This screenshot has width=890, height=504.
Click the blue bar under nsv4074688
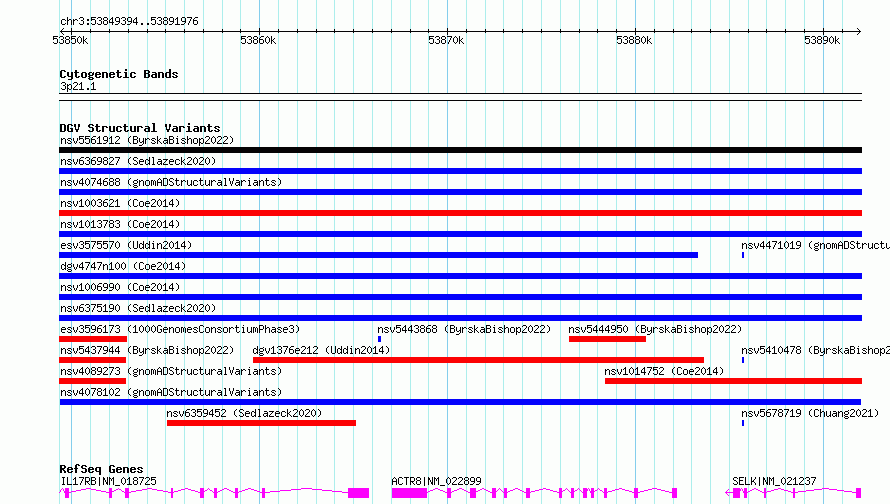point(460,192)
